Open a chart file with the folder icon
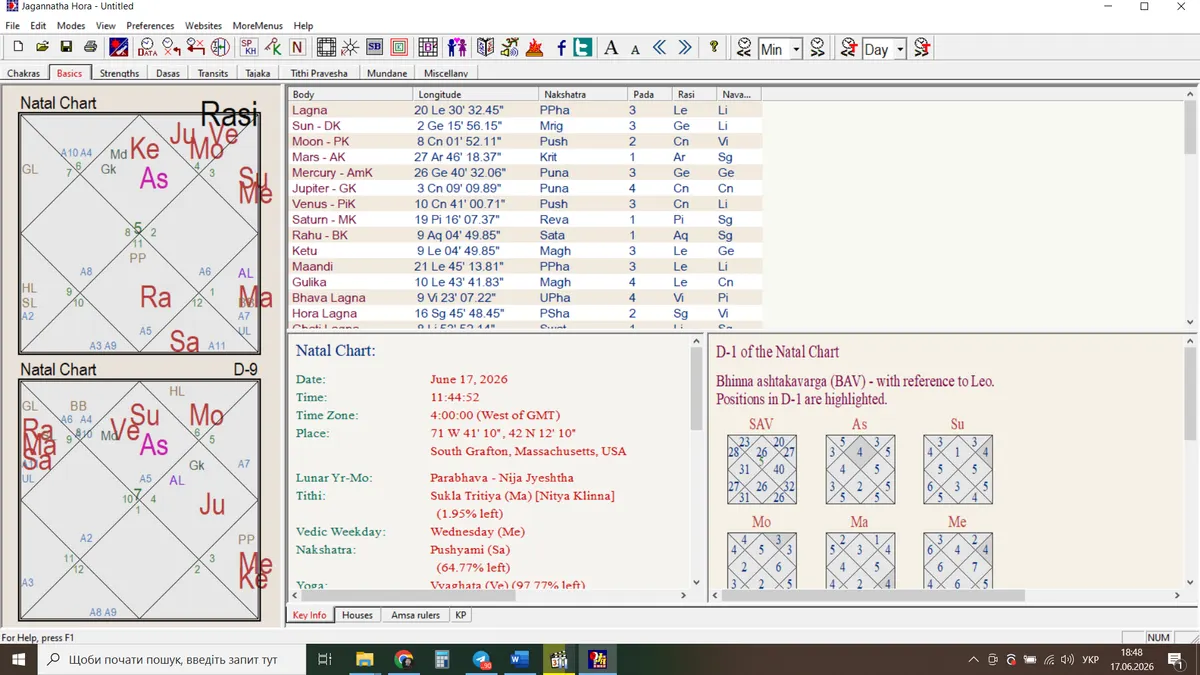 click(x=42, y=47)
